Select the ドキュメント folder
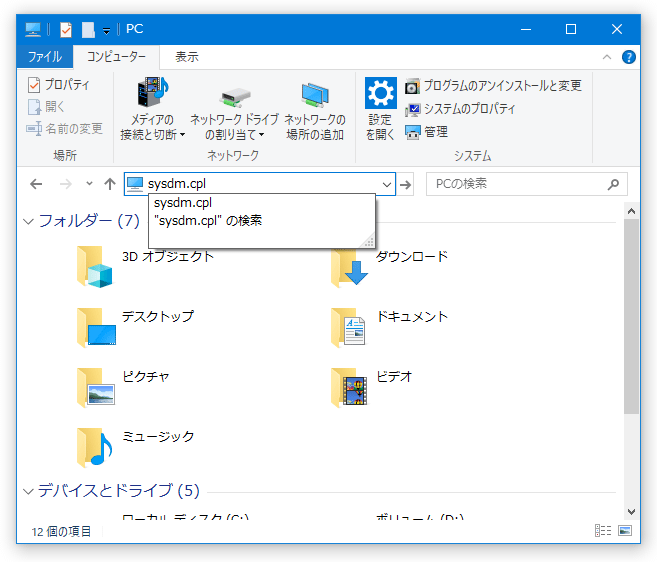Screen dimensions: 657x562 390,327
